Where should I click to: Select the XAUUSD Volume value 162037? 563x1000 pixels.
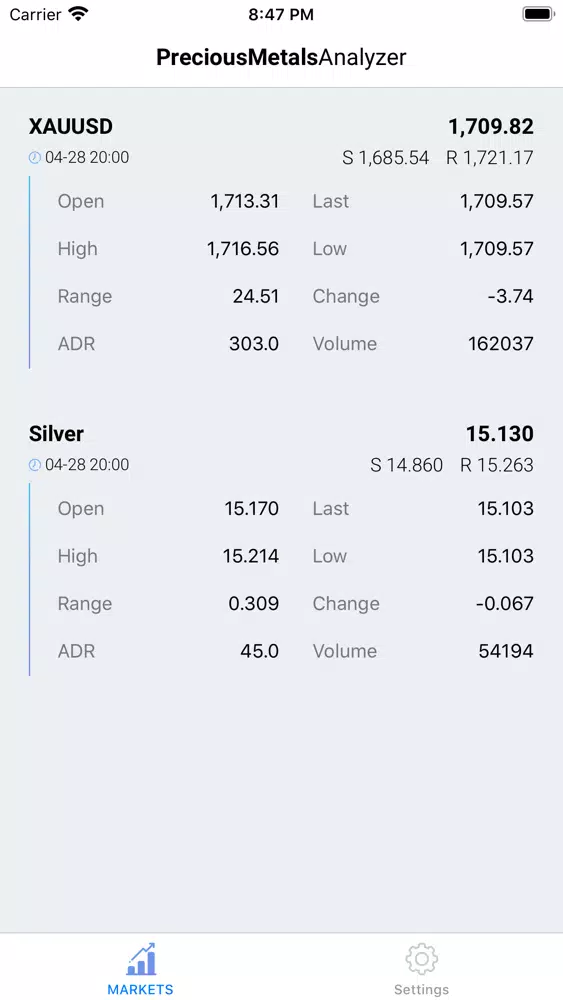point(501,344)
